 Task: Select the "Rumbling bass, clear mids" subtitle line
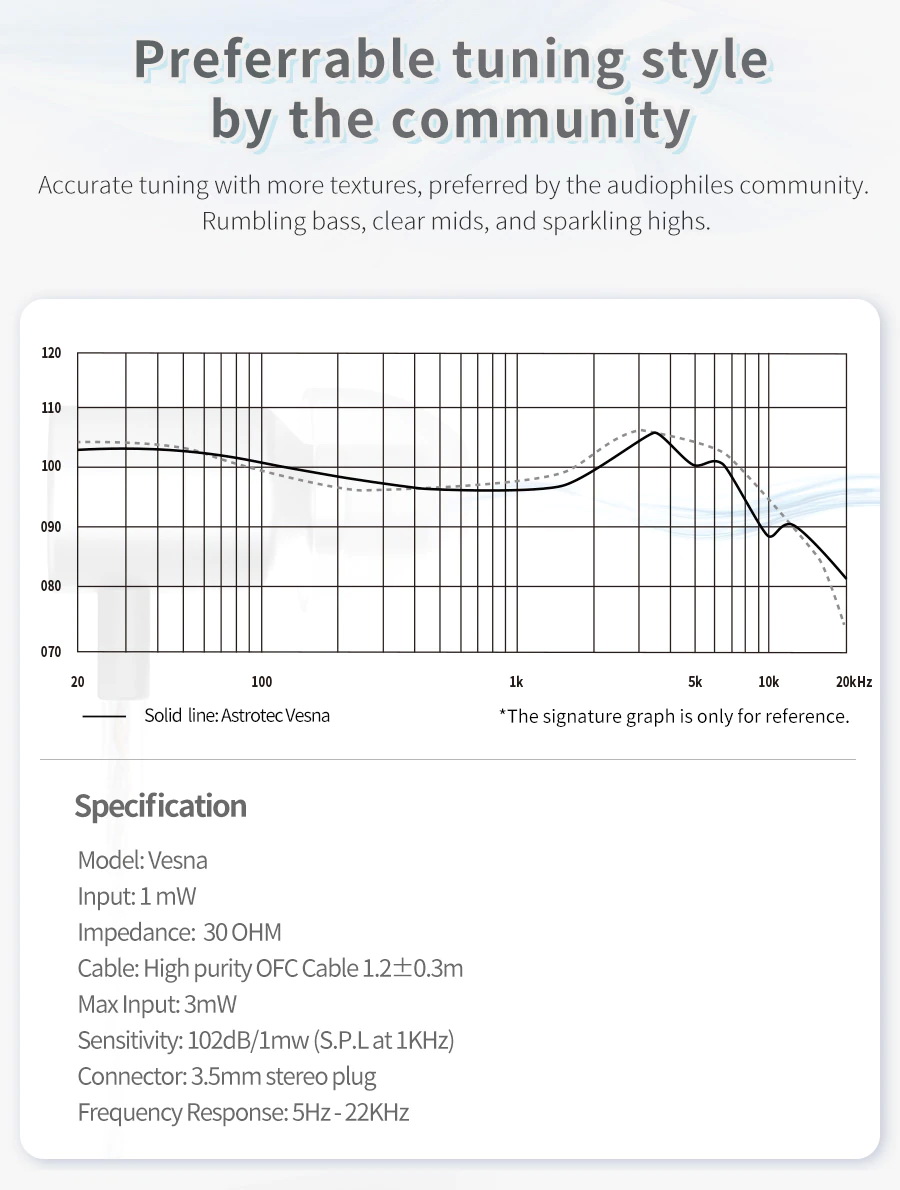tap(456, 221)
